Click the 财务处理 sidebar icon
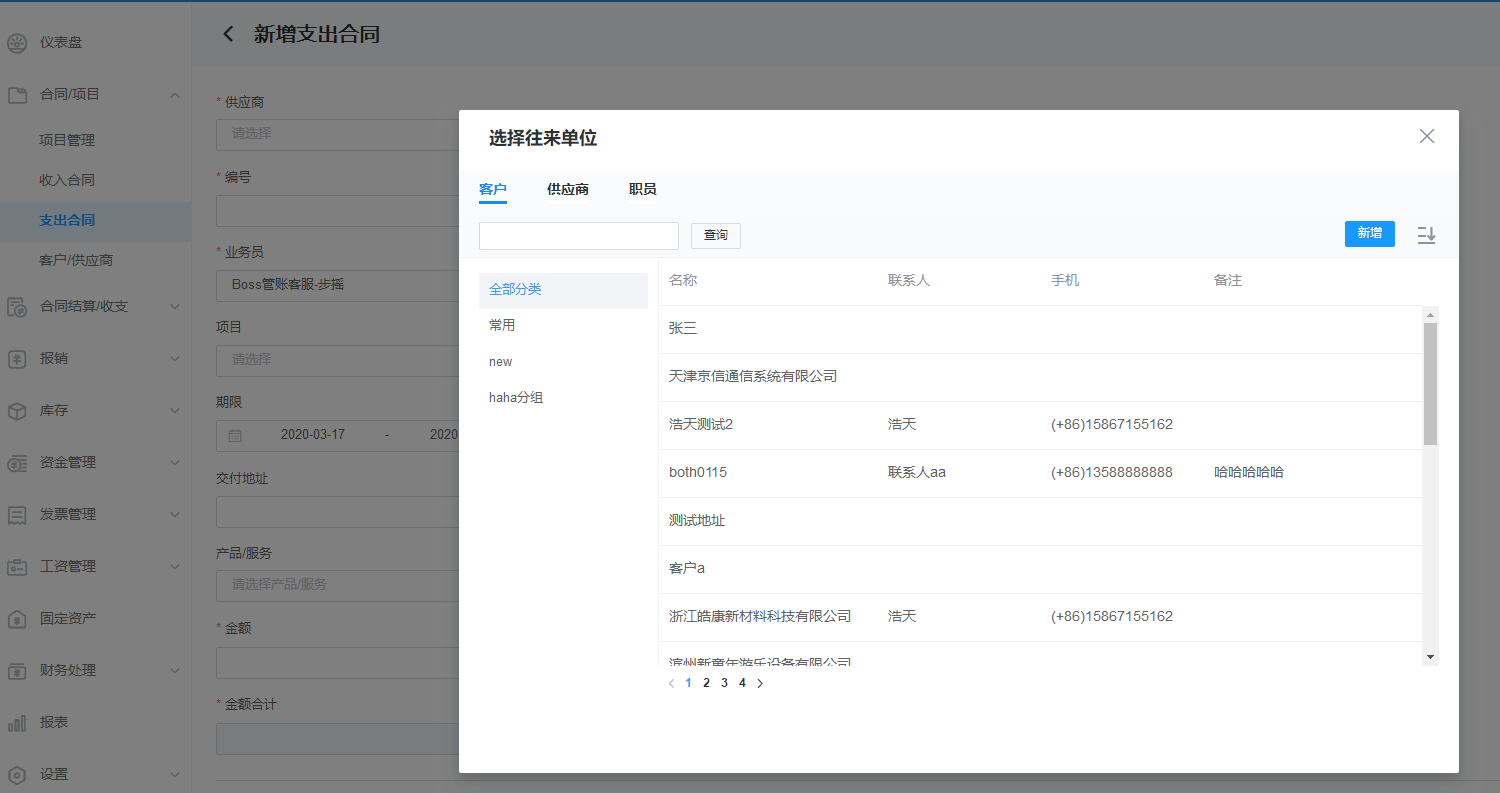The width and height of the screenshot is (1500, 793). click(x=17, y=671)
